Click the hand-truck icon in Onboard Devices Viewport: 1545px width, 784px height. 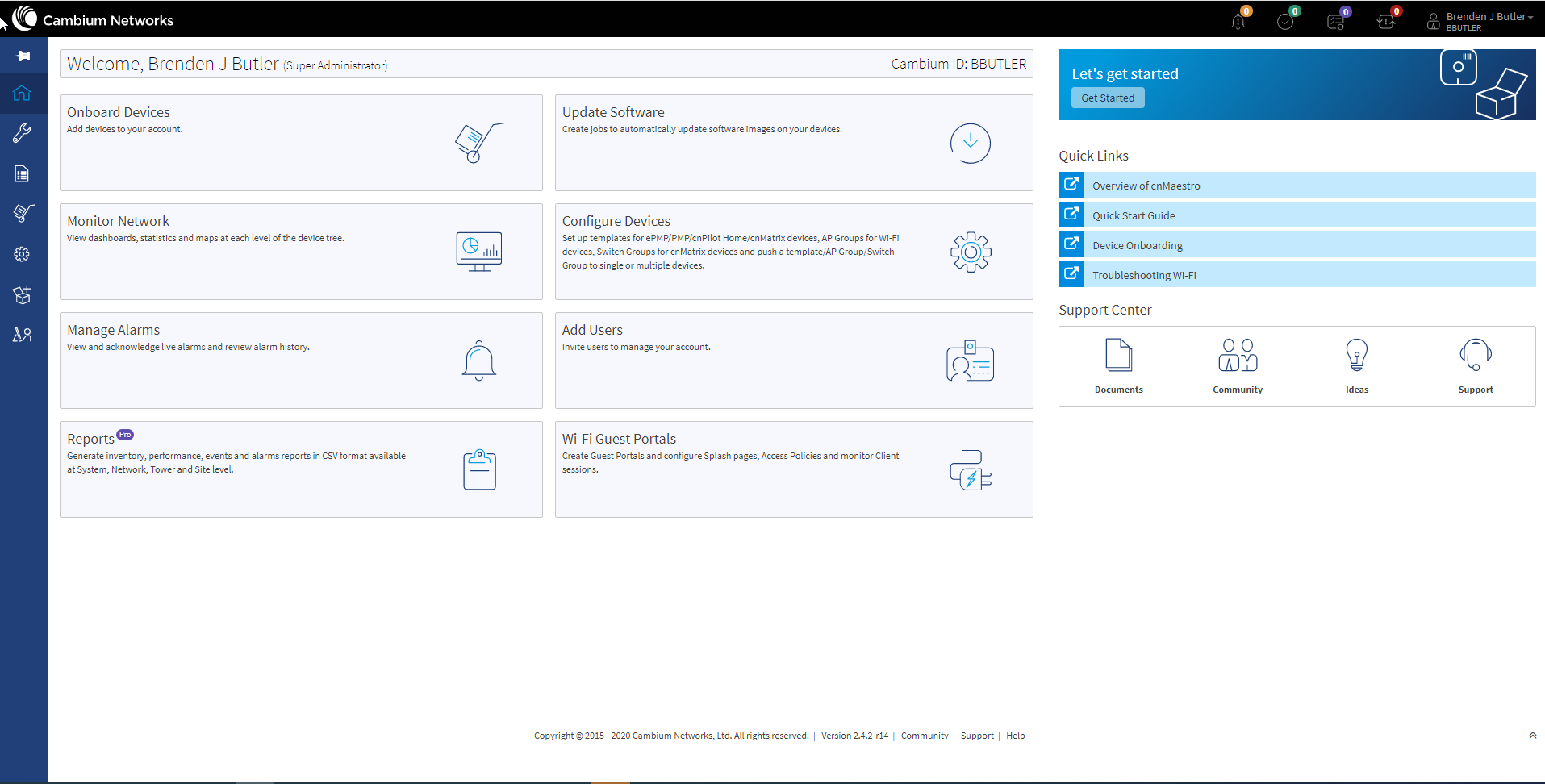click(x=479, y=143)
